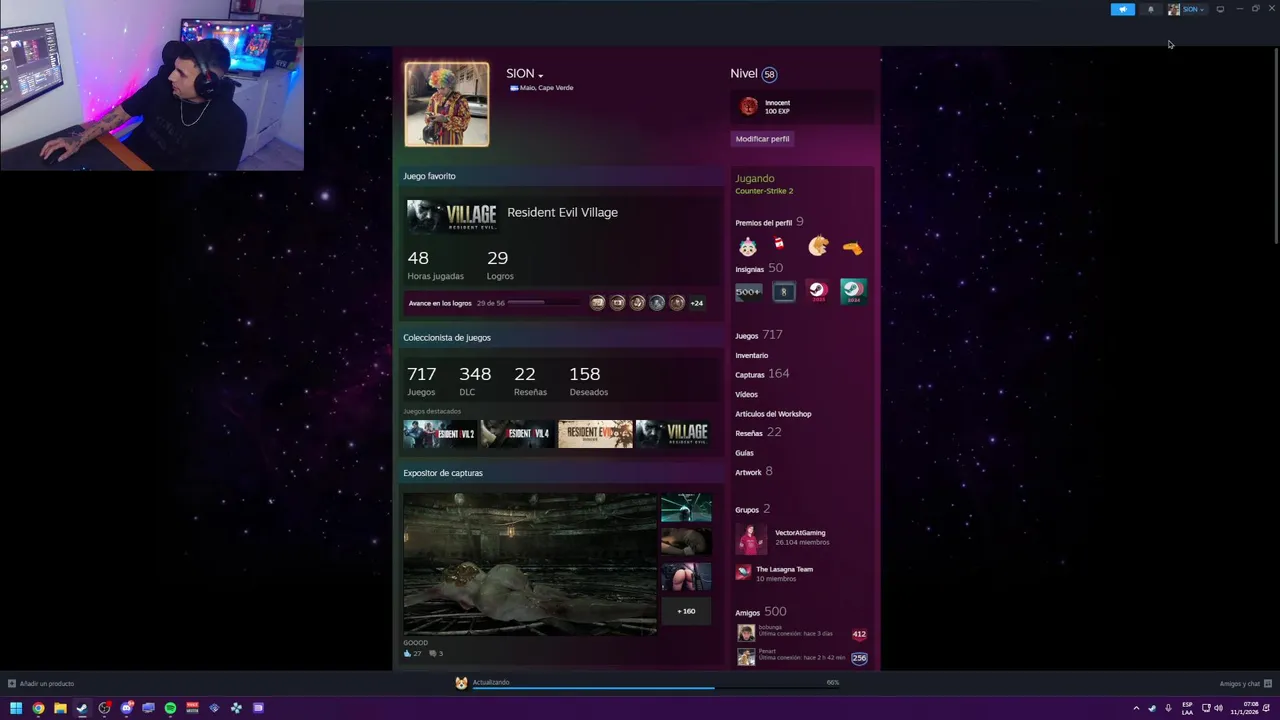Show hidden system tray icons chevron
The width and height of the screenshot is (1280, 720).
(1136, 708)
